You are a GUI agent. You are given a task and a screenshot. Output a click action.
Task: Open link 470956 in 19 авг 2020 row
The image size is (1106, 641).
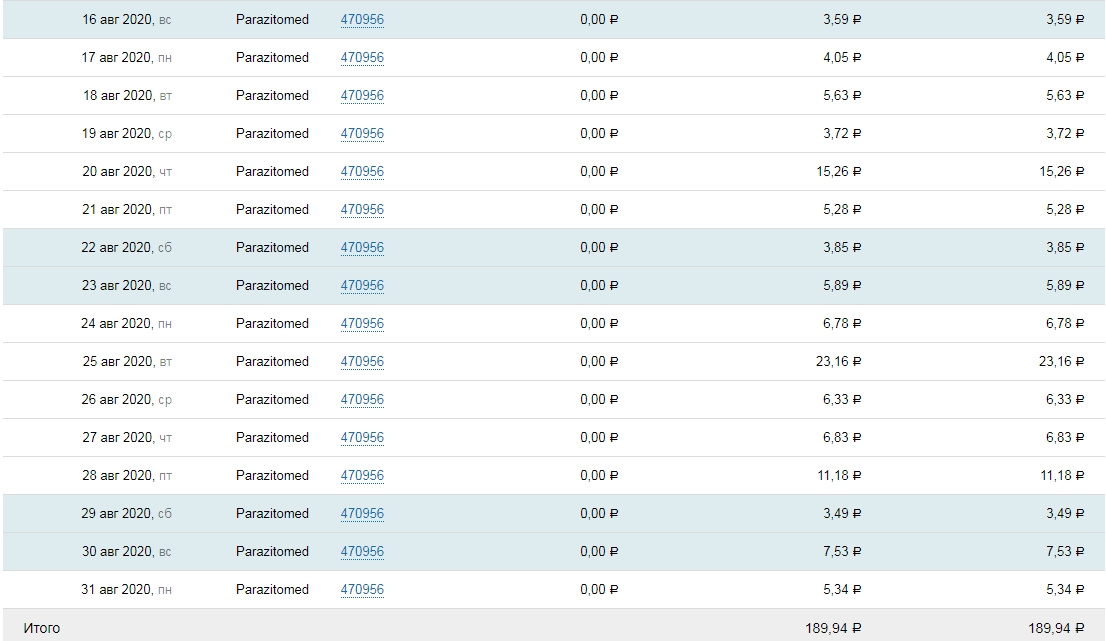(362, 134)
